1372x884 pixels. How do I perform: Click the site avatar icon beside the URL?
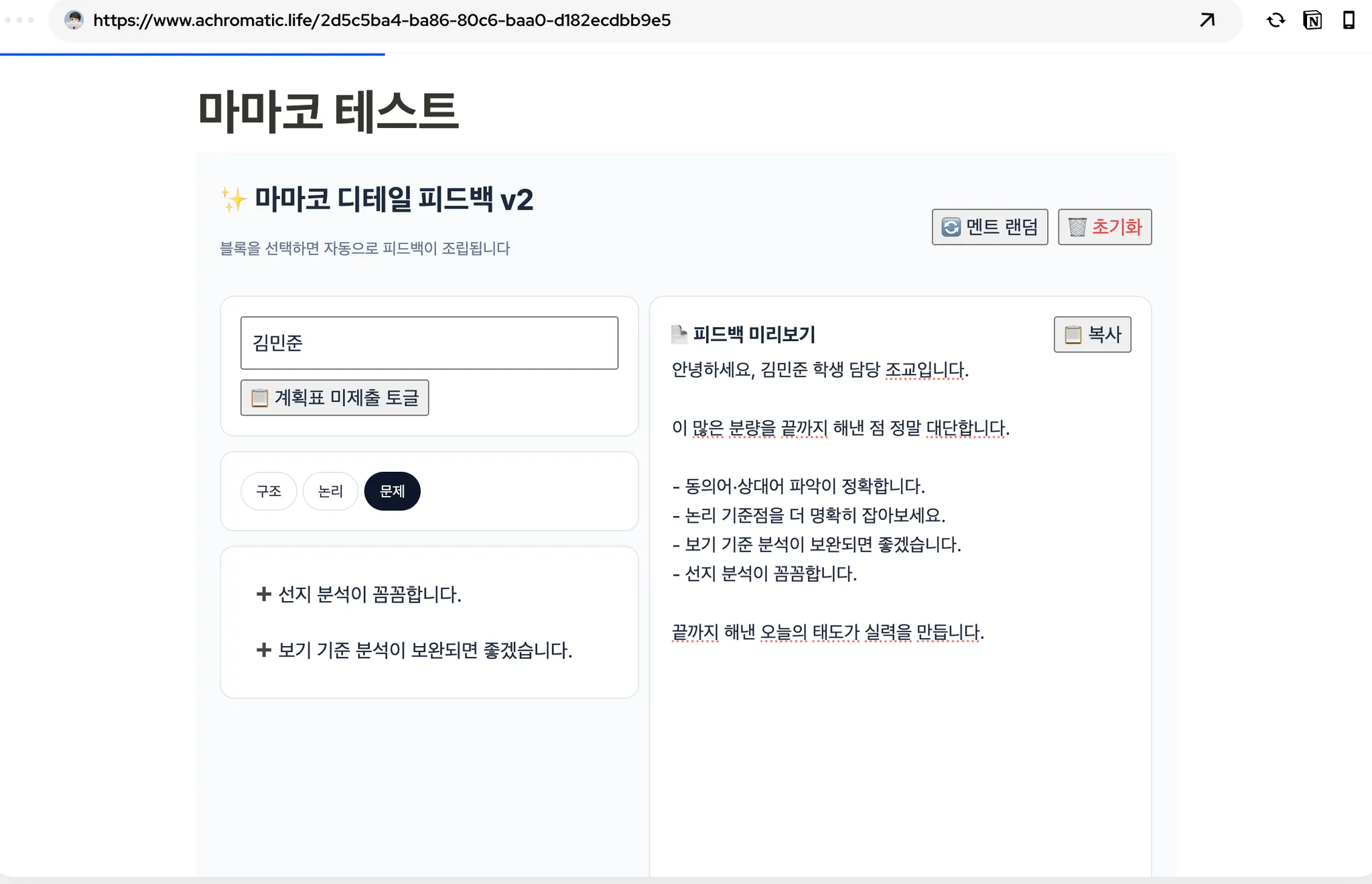(x=74, y=20)
